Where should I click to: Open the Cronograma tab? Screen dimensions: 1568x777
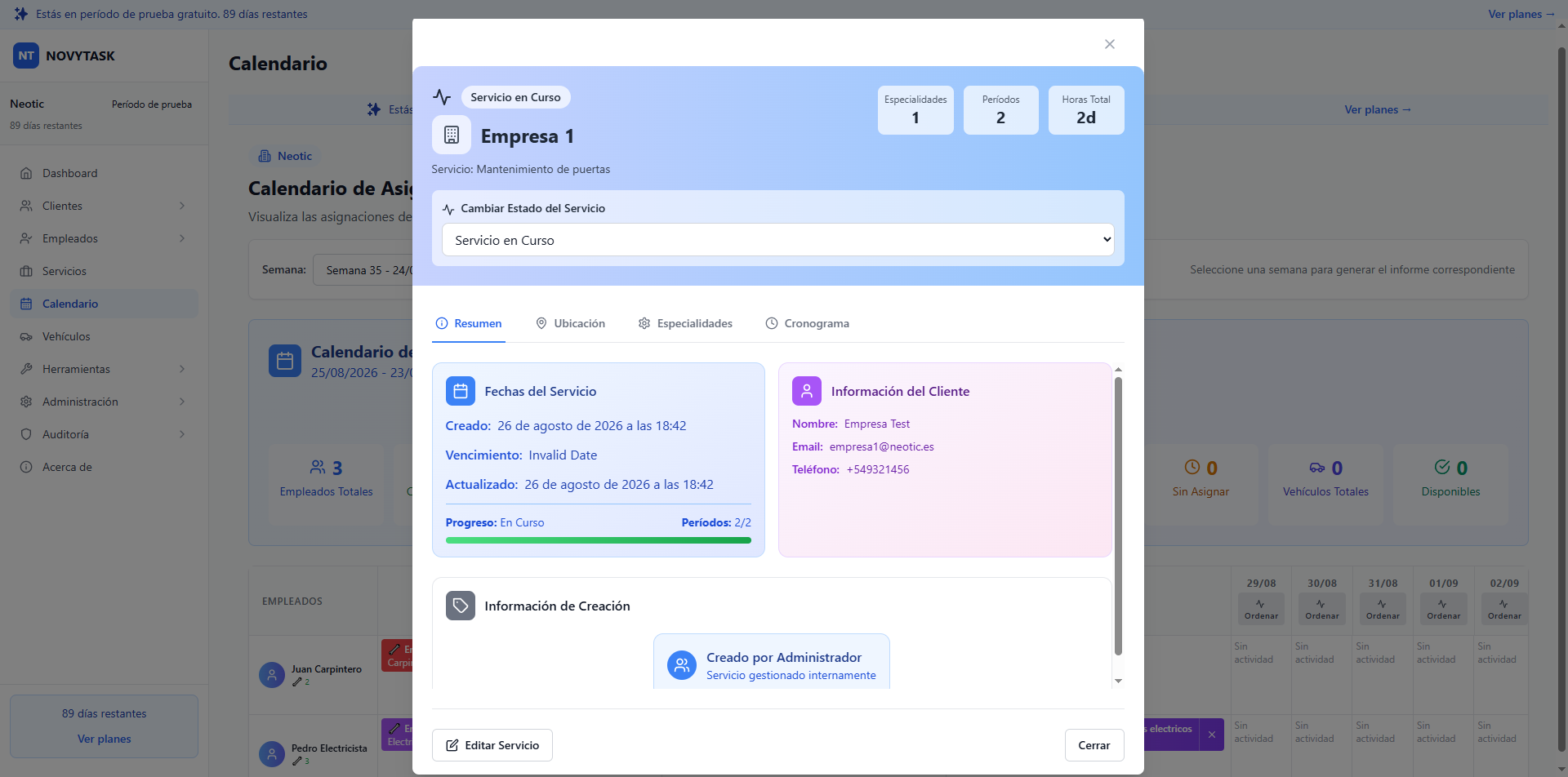[807, 323]
